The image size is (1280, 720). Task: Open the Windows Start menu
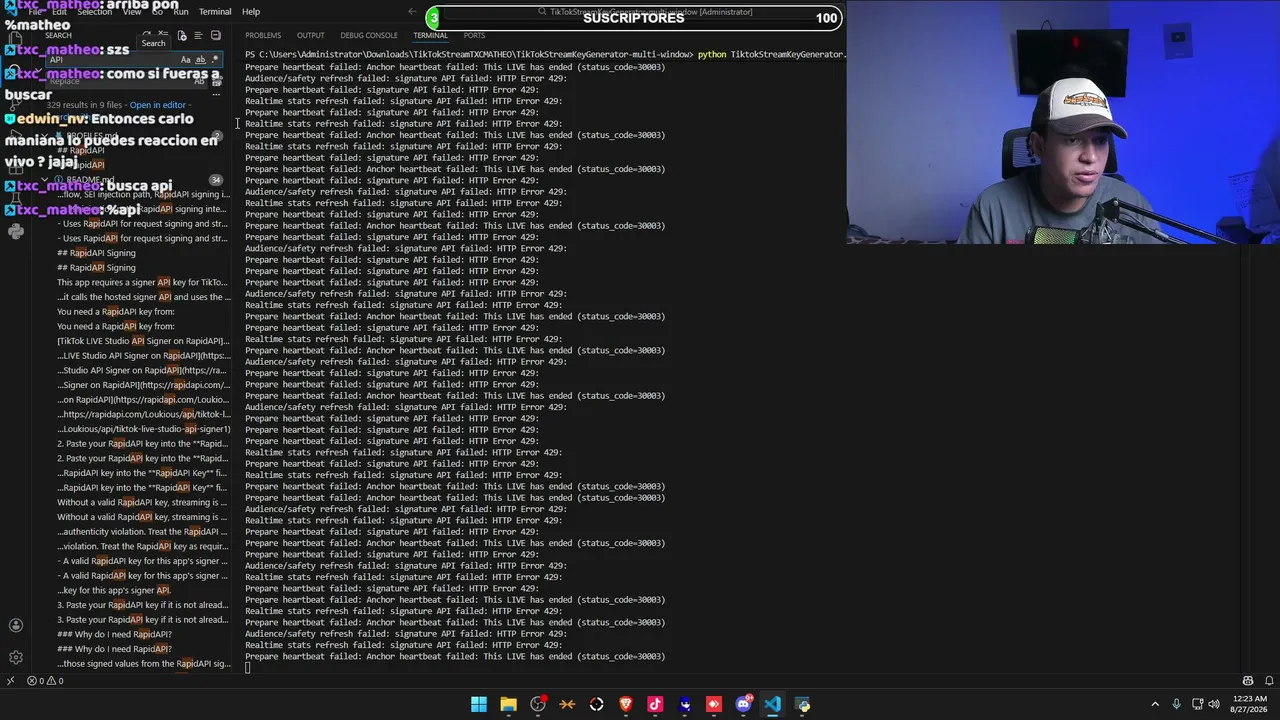(479, 704)
